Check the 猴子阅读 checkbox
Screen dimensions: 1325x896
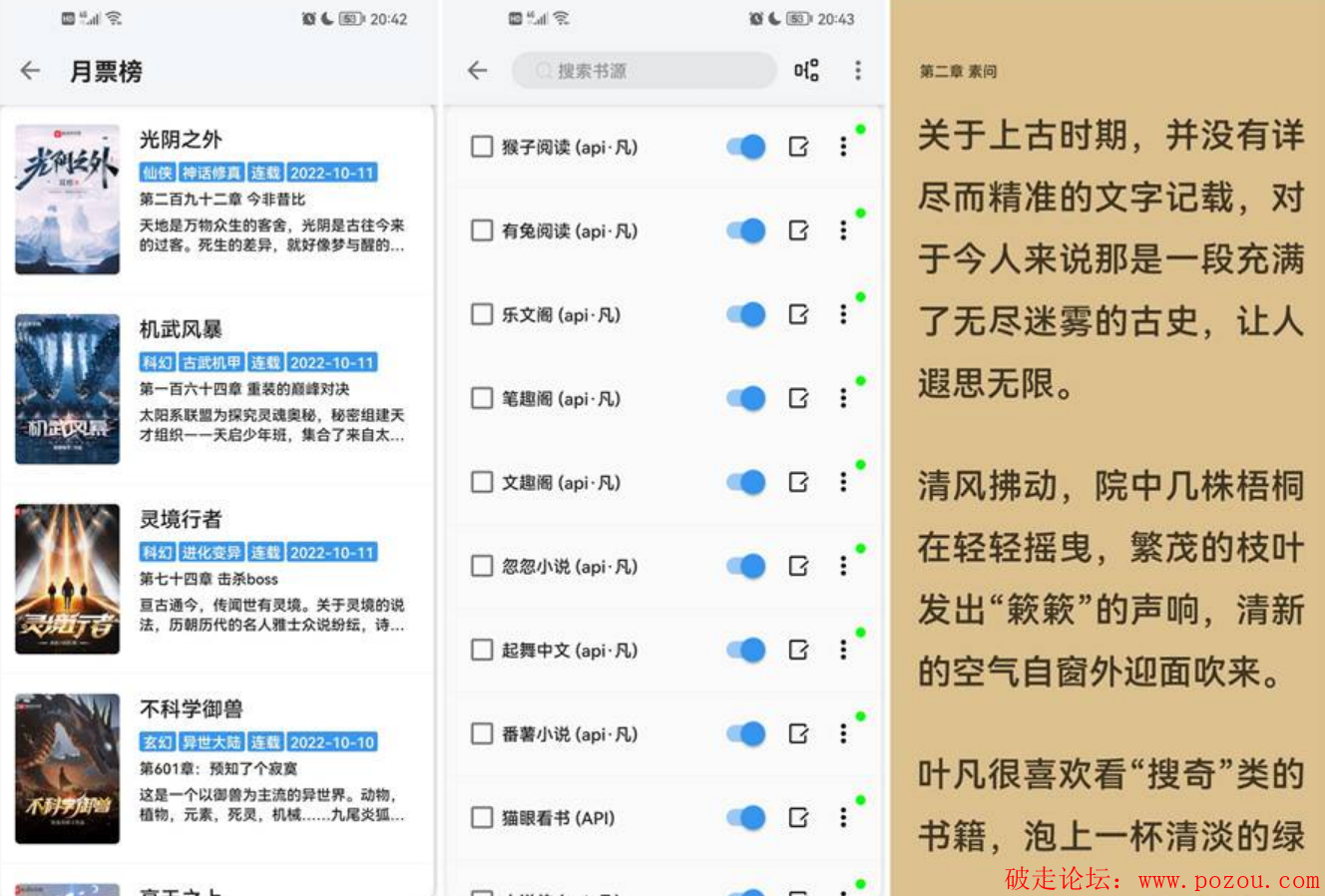pos(482,147)
